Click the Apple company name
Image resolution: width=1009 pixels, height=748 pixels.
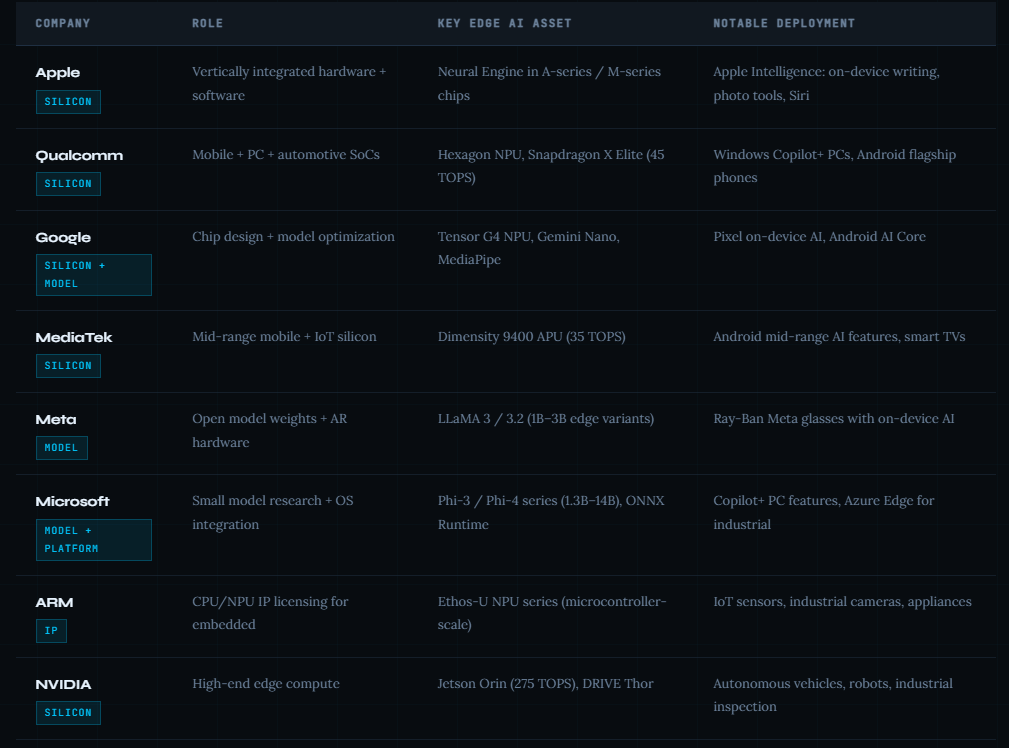pos(58,73)
